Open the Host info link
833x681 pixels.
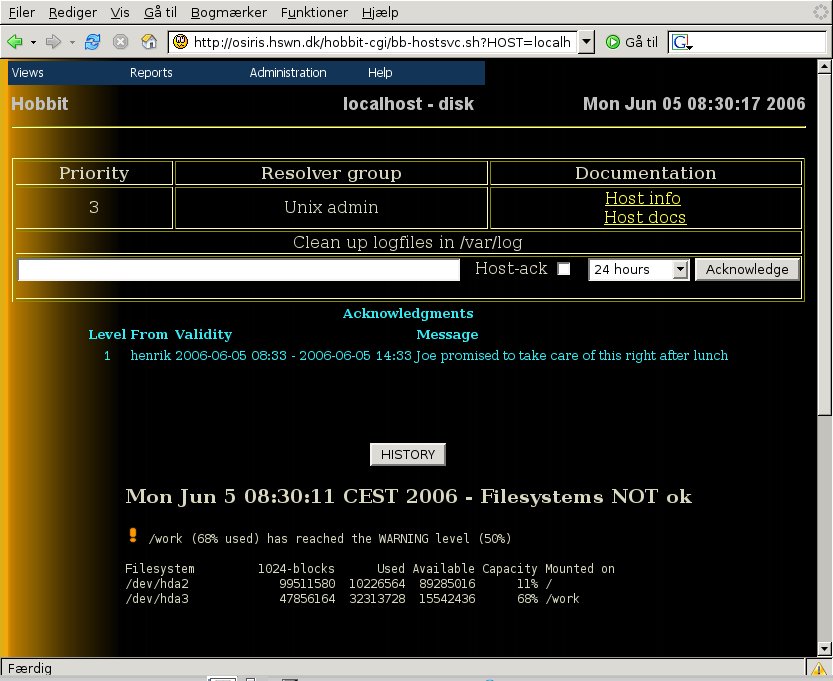(x=643, y=198)
